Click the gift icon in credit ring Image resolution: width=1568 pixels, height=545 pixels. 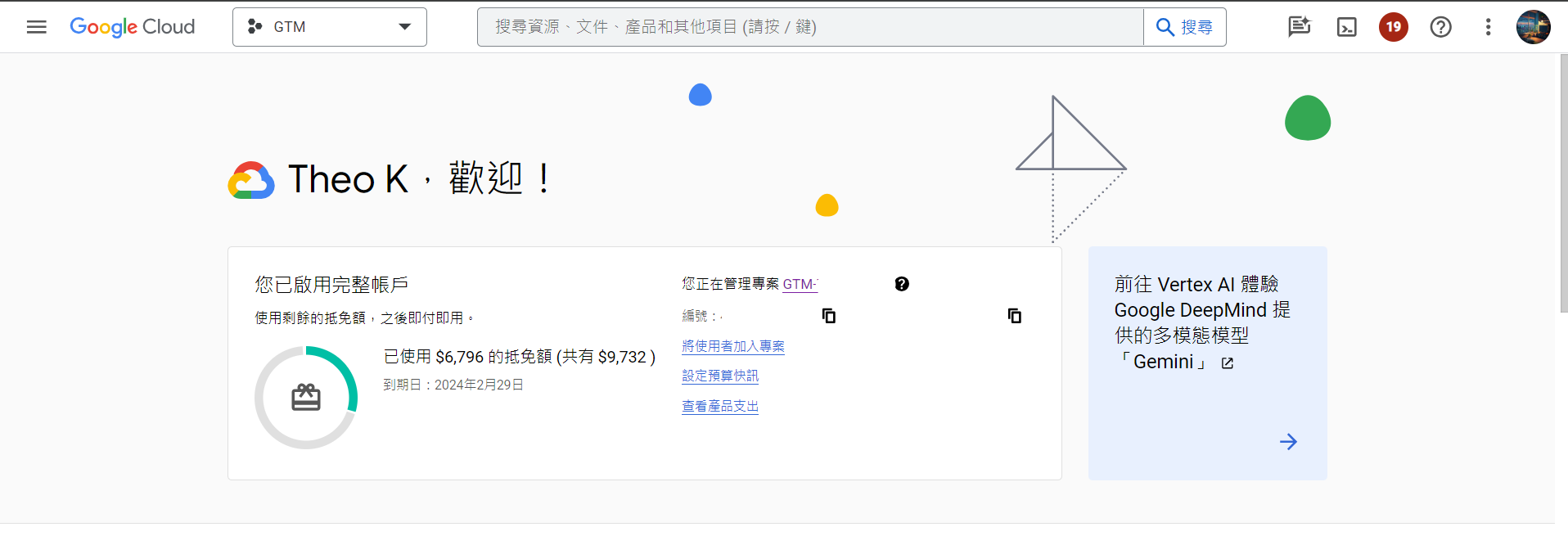[306, 398]
